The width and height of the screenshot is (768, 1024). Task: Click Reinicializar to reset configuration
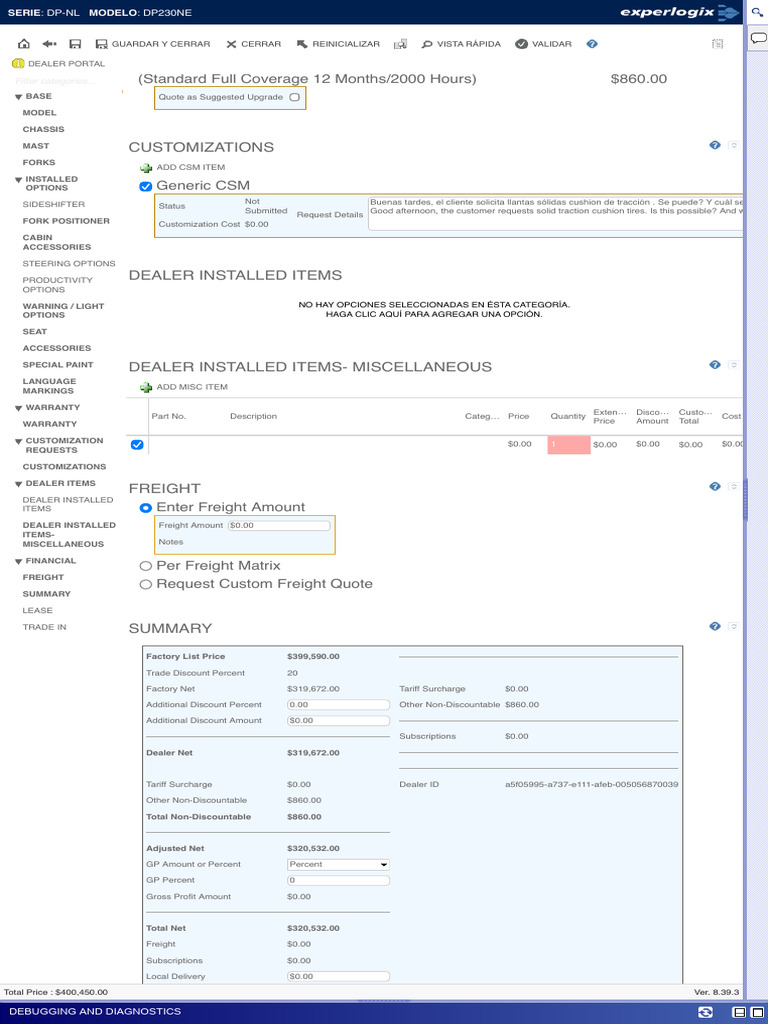338,44
